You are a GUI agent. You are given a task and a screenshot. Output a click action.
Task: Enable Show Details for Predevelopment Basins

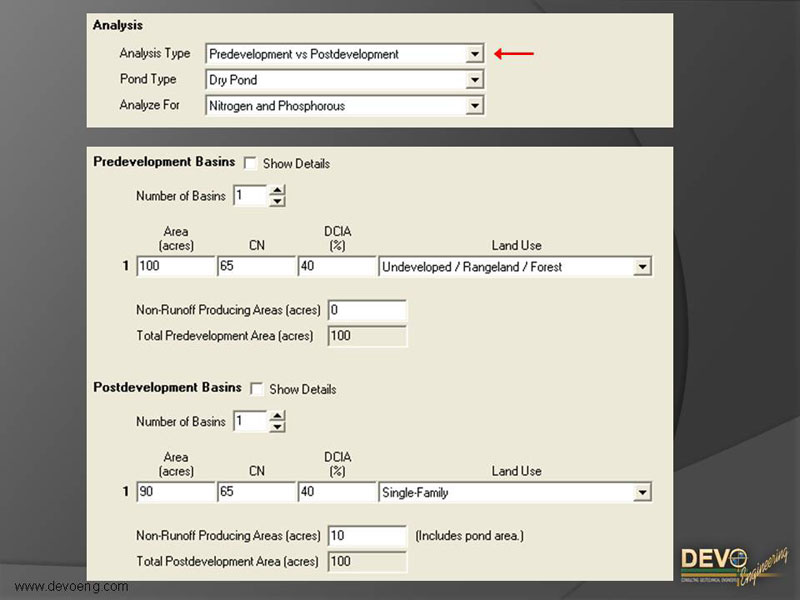tap(250, 163)
